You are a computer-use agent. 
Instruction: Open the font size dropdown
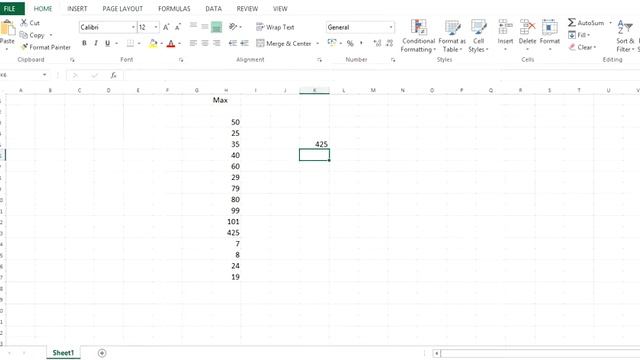[x=156, y=27]
